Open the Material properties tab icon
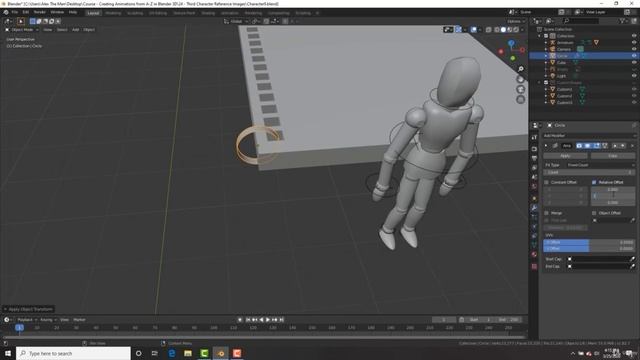Viewport: 640px width, 360px height. click(534, 255)
